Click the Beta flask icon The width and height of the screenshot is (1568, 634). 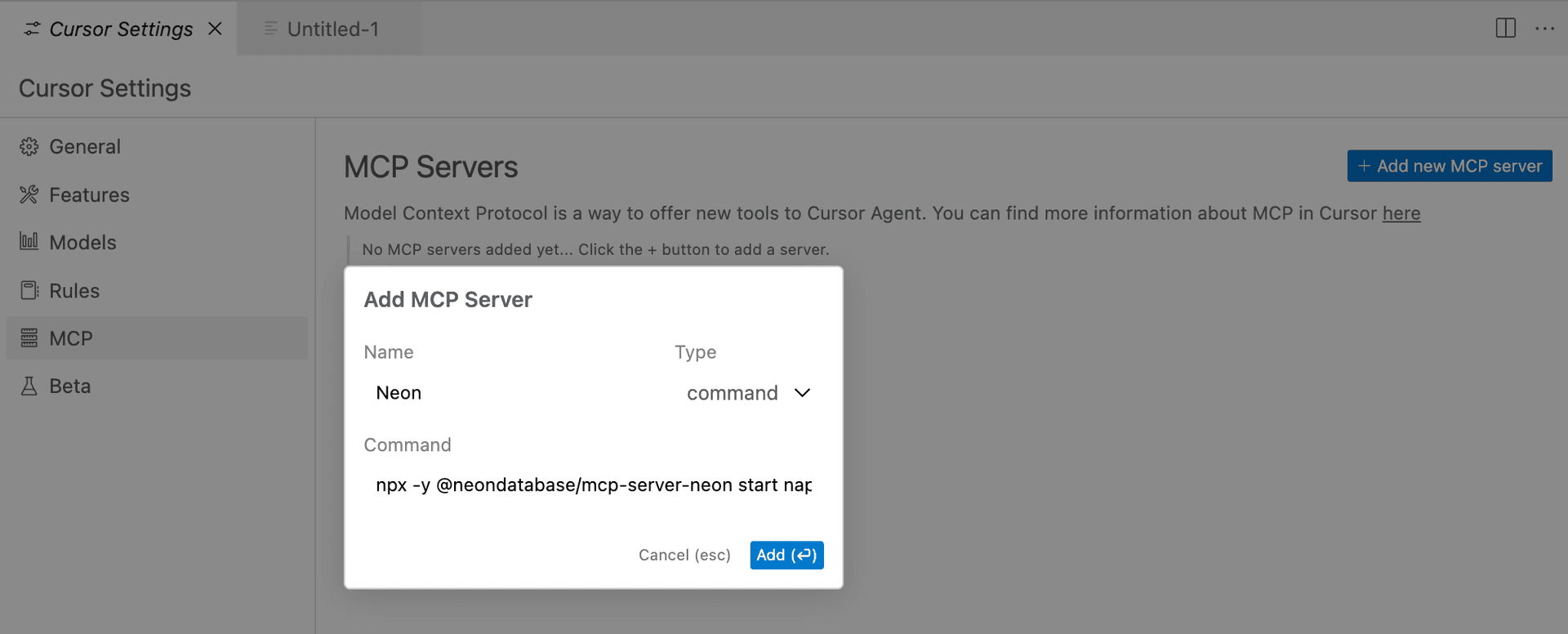29,386
